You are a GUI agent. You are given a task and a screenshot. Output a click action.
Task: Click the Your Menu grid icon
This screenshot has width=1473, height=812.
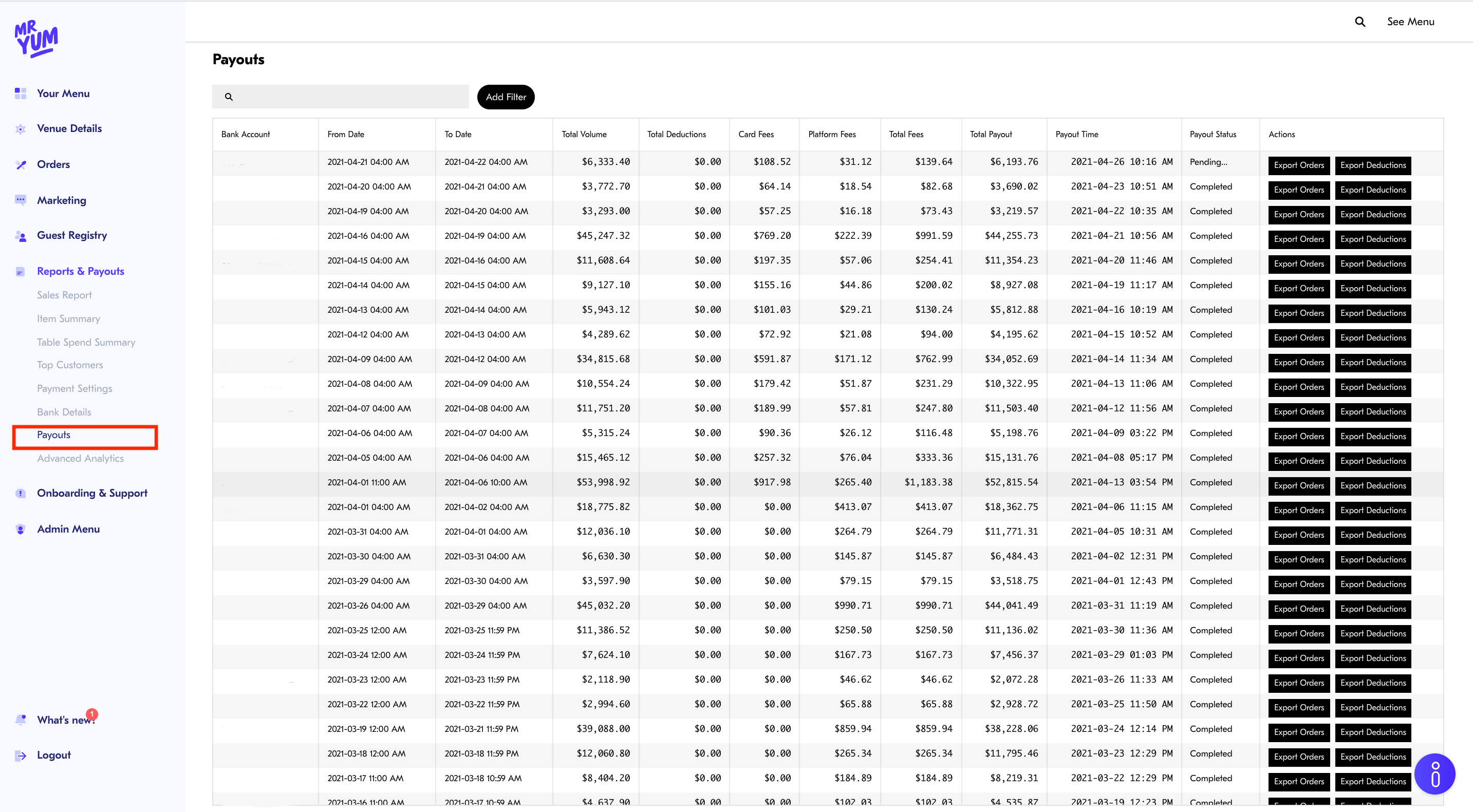21,93
